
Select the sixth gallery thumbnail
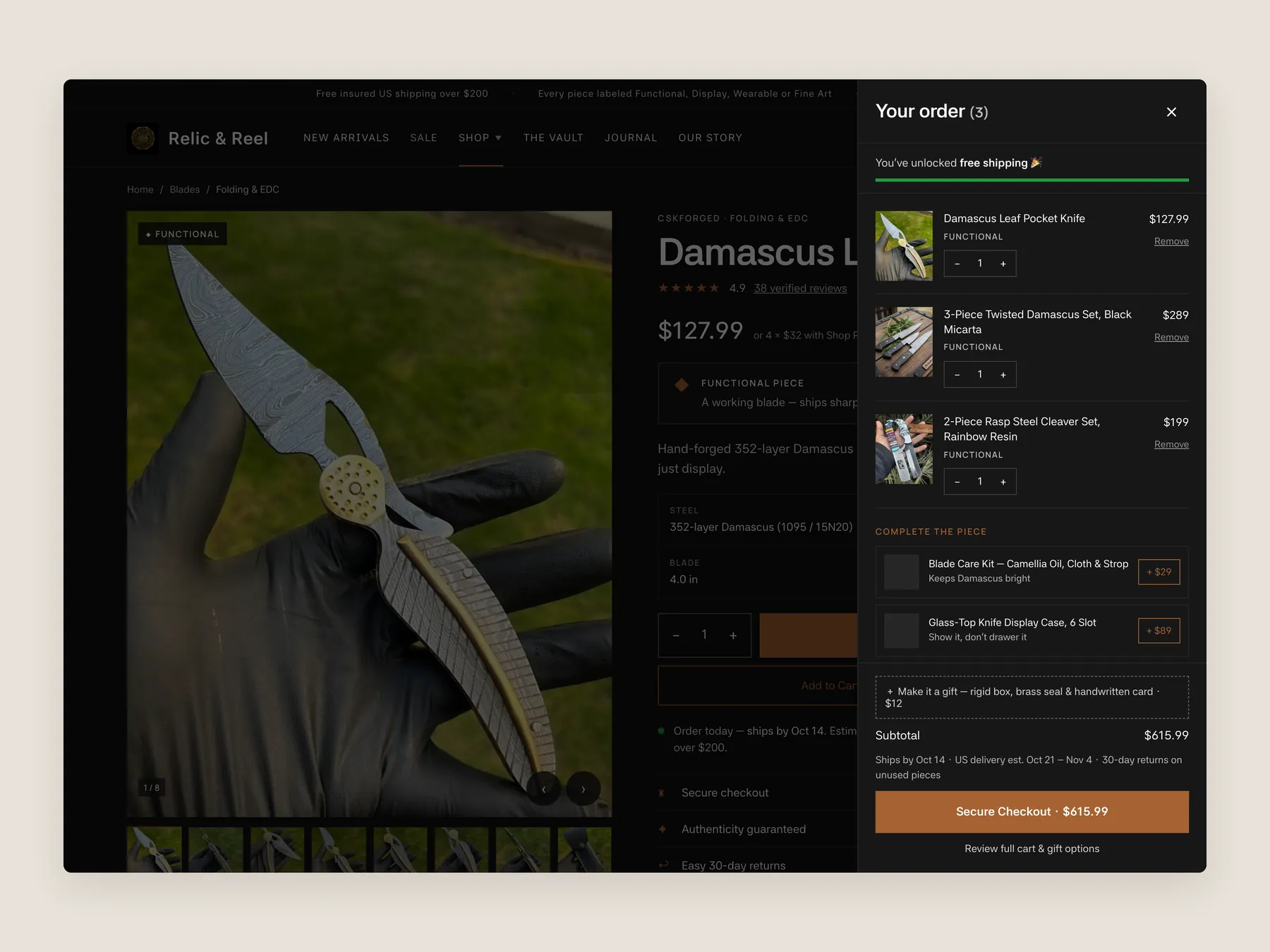click(x=462, y=850)
